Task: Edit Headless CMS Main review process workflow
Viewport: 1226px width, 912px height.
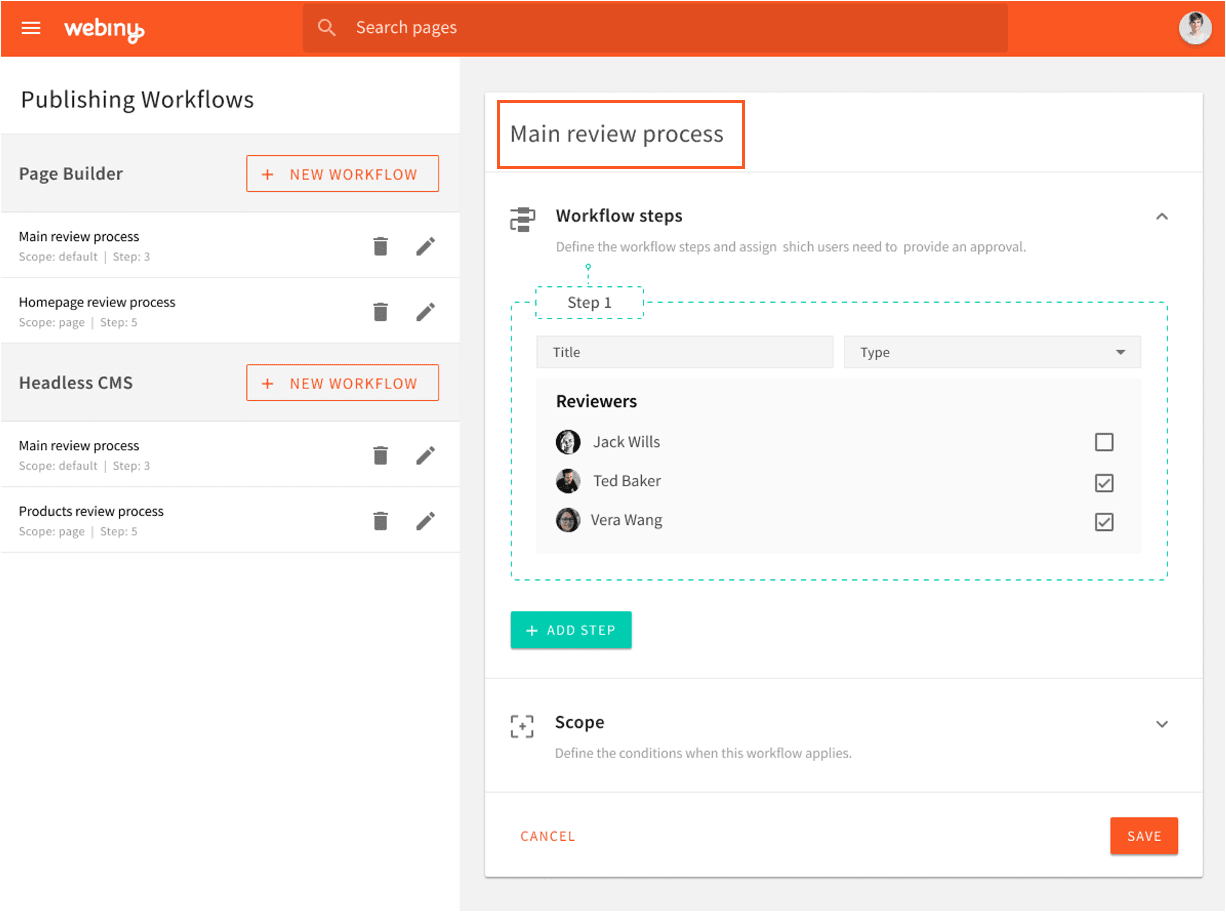Action: click(426, 455)
